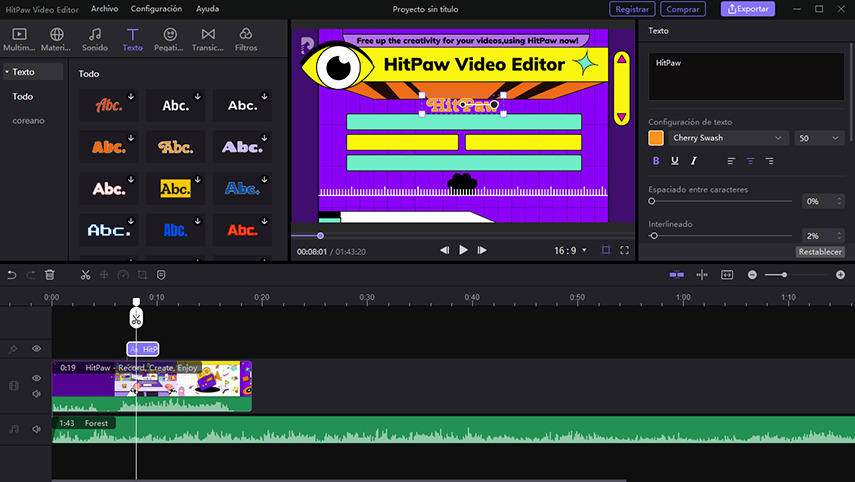Toggle bold text formatting
This screenshot has height=482, width=855.
tap(656, 161)
